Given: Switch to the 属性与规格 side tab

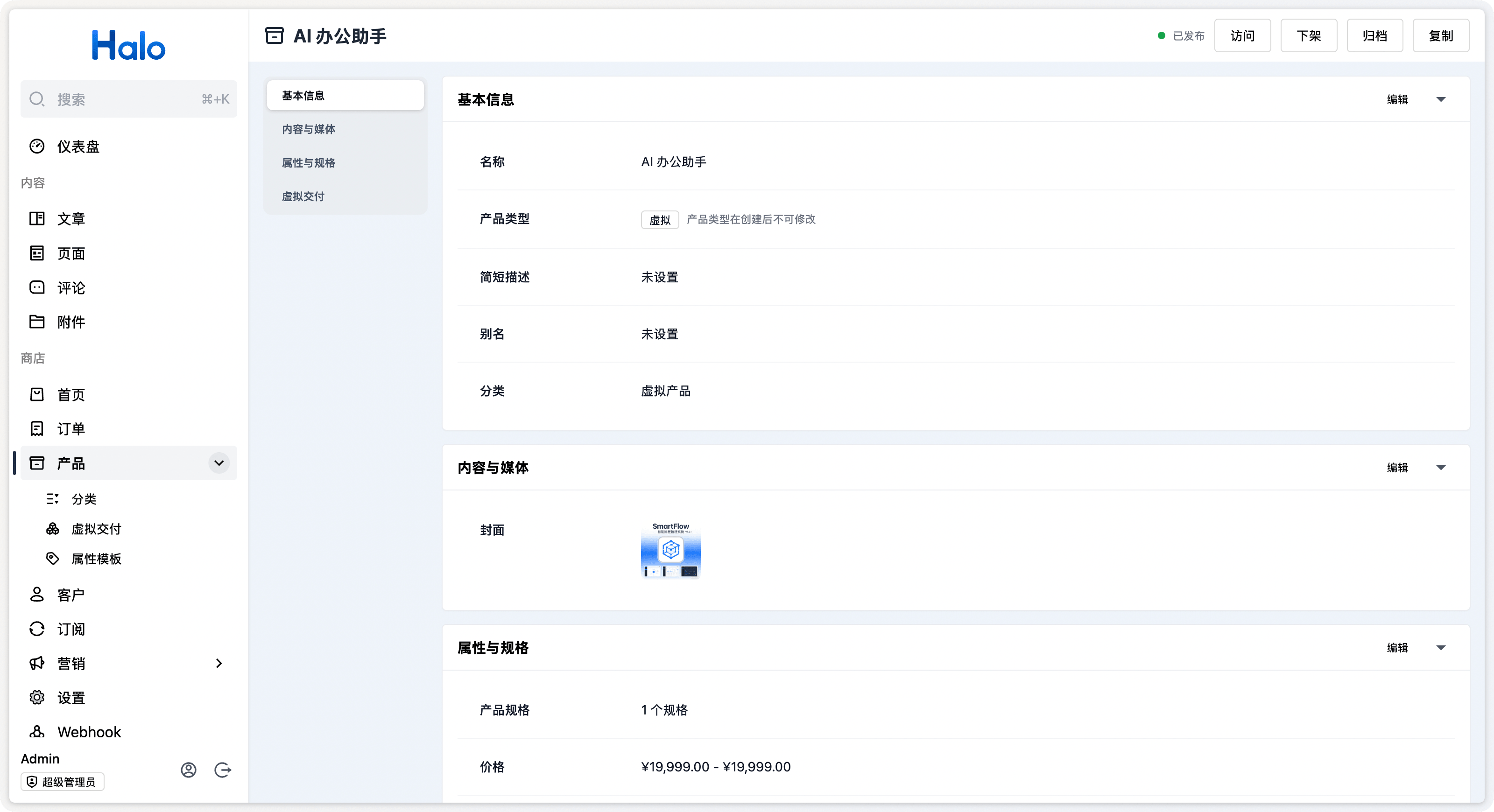Looking at the screenshot, I should [x=345, y=162].
